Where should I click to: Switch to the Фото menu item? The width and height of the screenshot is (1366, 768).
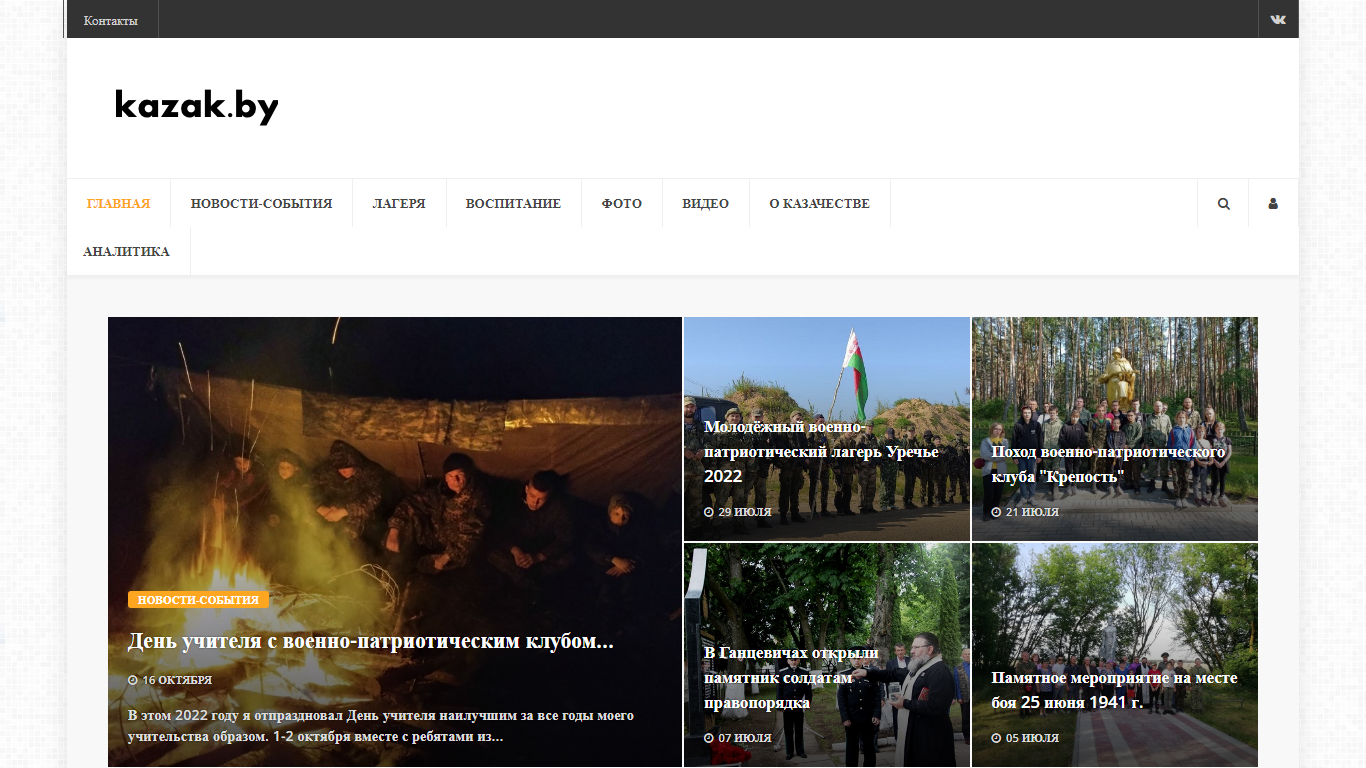coord(622,203)
